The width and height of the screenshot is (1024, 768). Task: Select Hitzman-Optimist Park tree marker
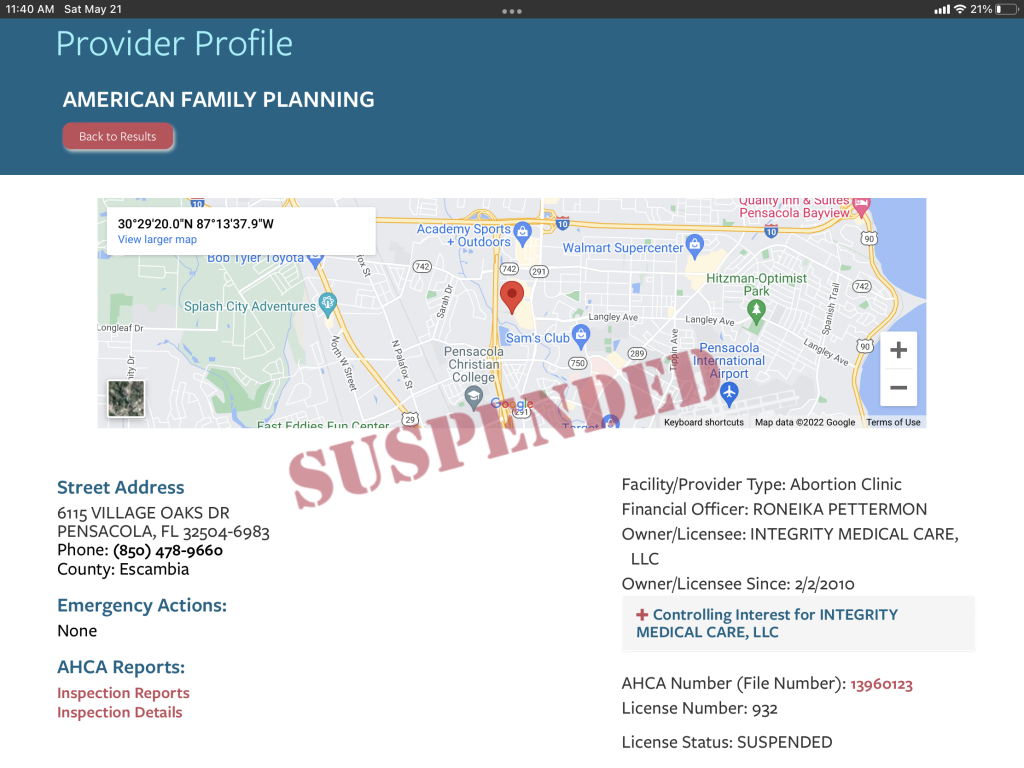(x=756, y=310)
